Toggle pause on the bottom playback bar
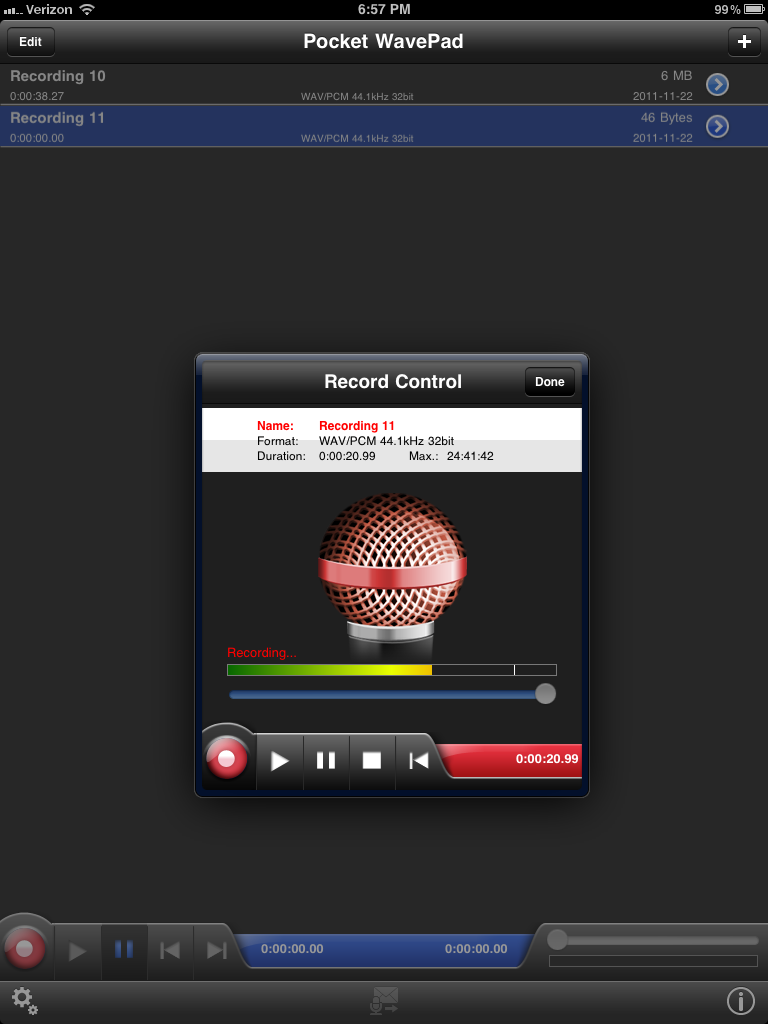The height and width of the screenshot is (1024, 768). tap(124, 950)
